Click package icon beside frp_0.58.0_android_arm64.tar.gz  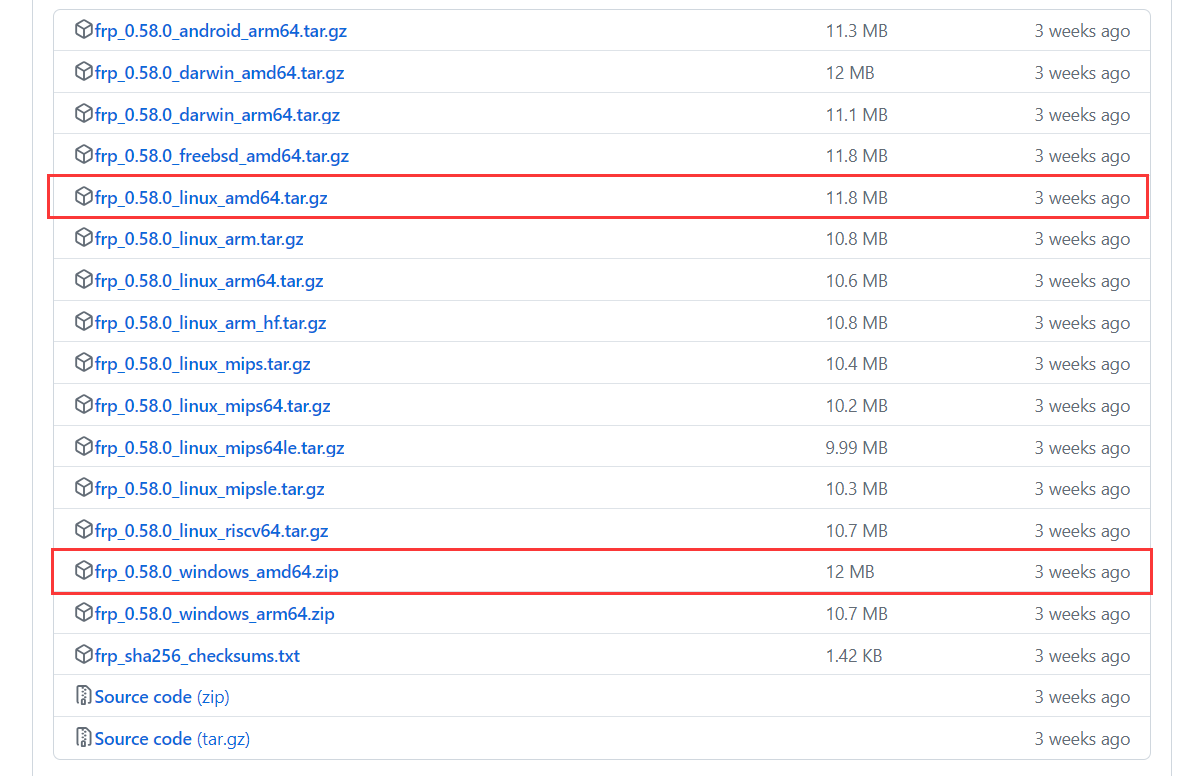[84, 31]
